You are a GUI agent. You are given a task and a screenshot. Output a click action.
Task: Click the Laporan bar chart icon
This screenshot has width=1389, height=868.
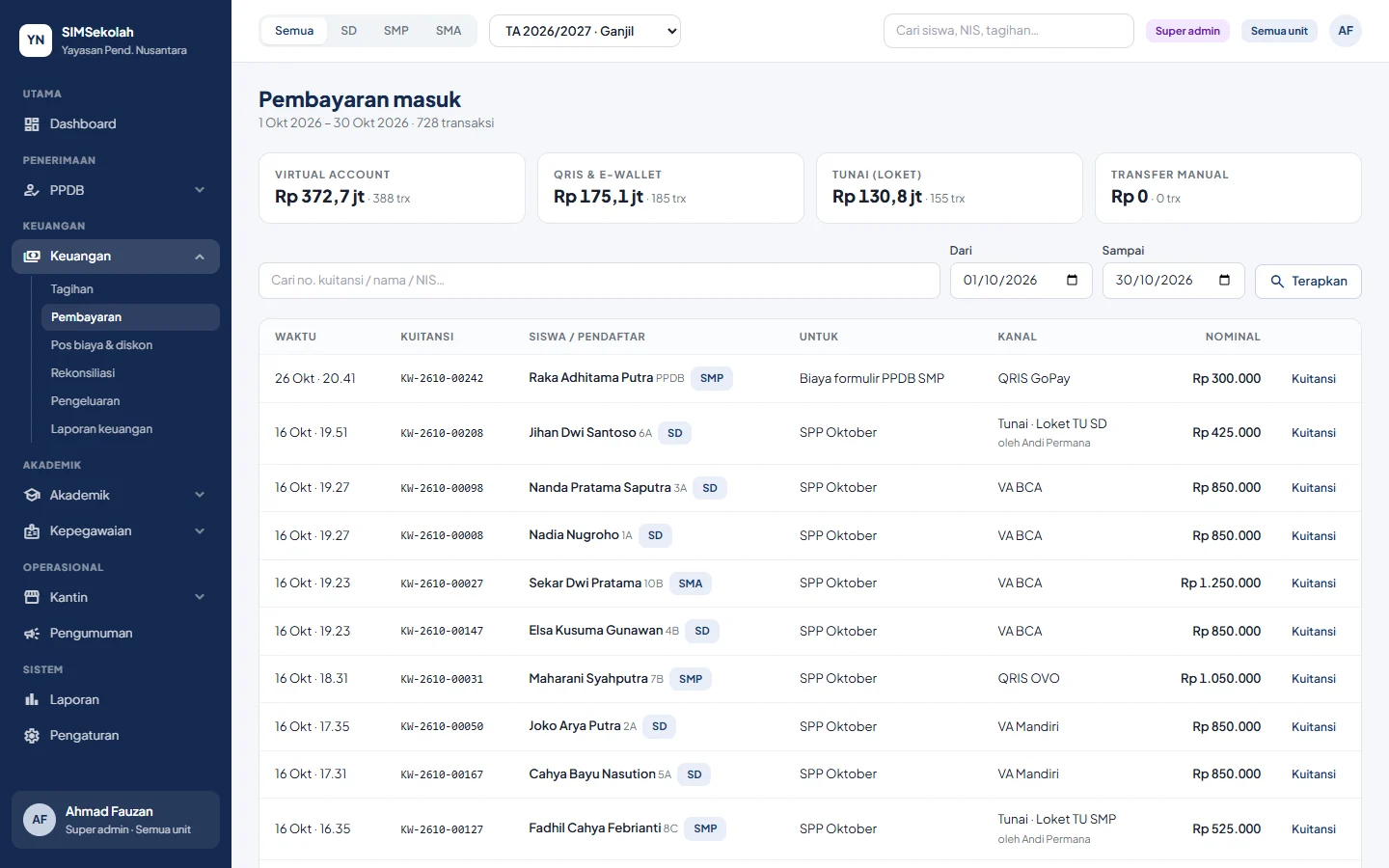pos(32,700)
